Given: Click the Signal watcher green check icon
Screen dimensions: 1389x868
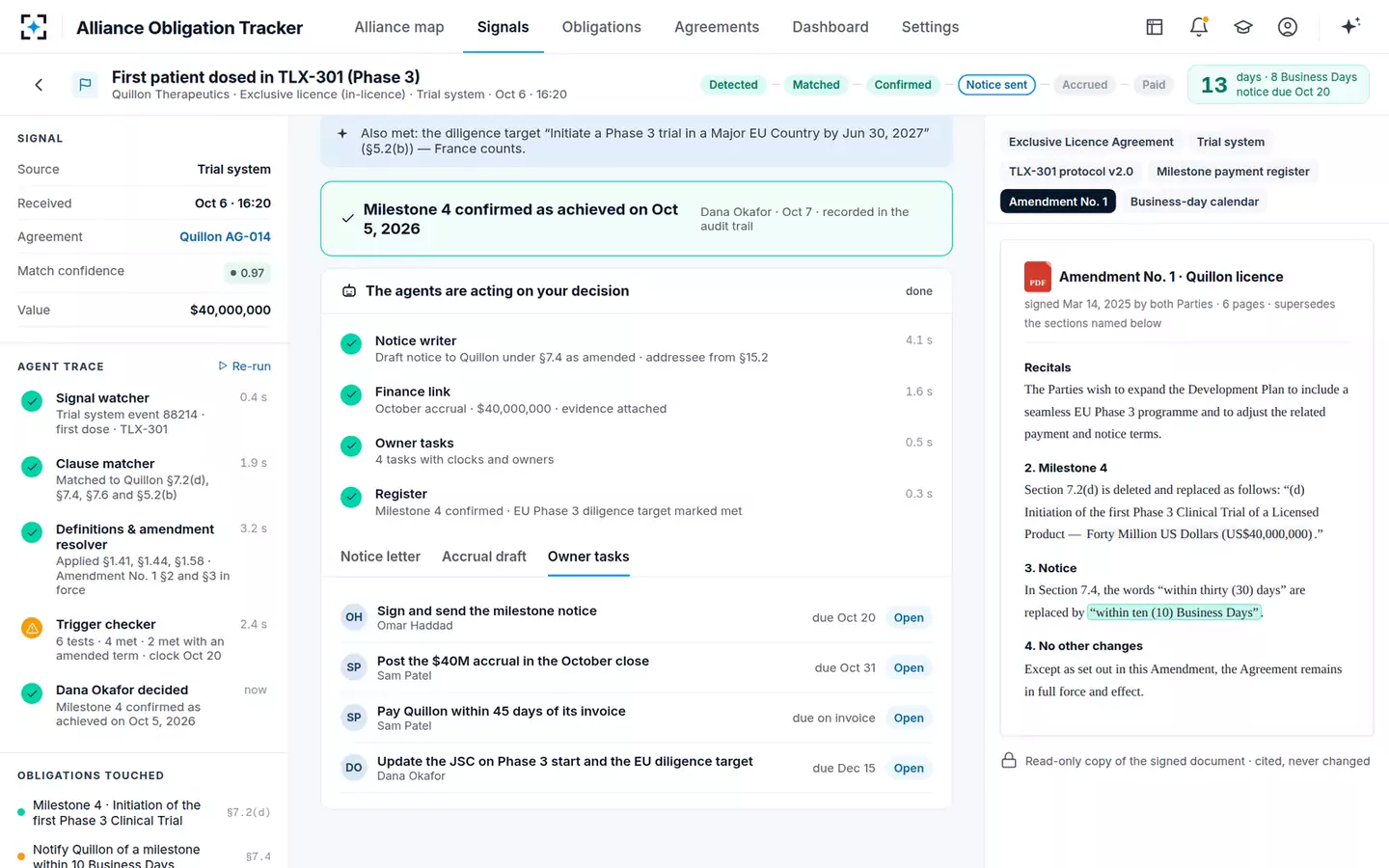Looking at the screenshot, I should coord(32,400).
